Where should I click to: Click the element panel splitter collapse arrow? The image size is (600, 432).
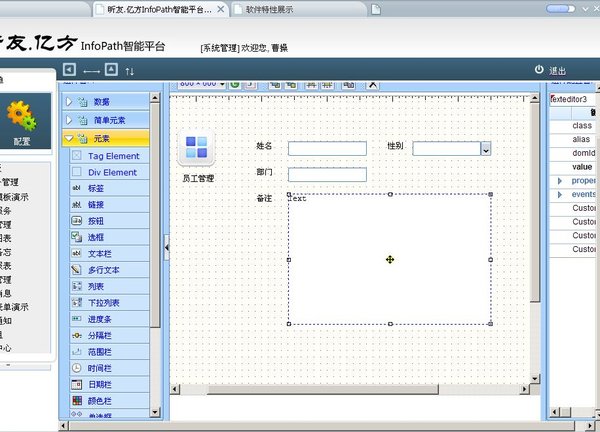click(x=166, y=248)
